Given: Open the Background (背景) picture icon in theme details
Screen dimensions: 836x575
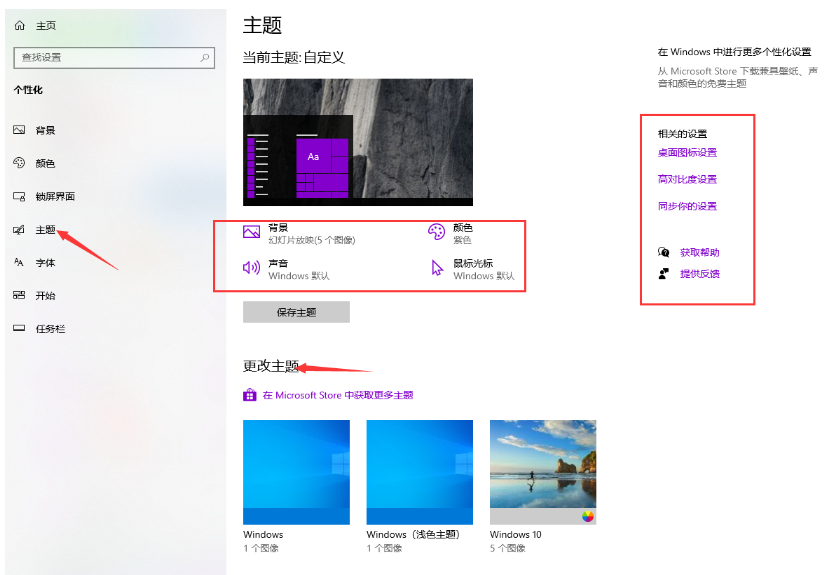Looking at the screenshot, I should click(x=252, y=232).
